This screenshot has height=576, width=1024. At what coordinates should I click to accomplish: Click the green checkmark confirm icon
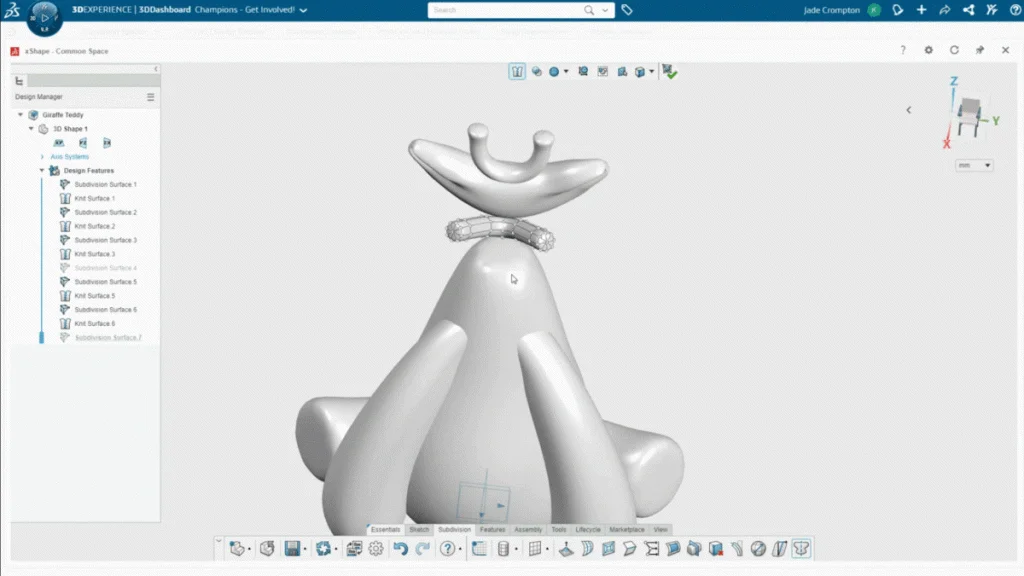coord(670,72)
